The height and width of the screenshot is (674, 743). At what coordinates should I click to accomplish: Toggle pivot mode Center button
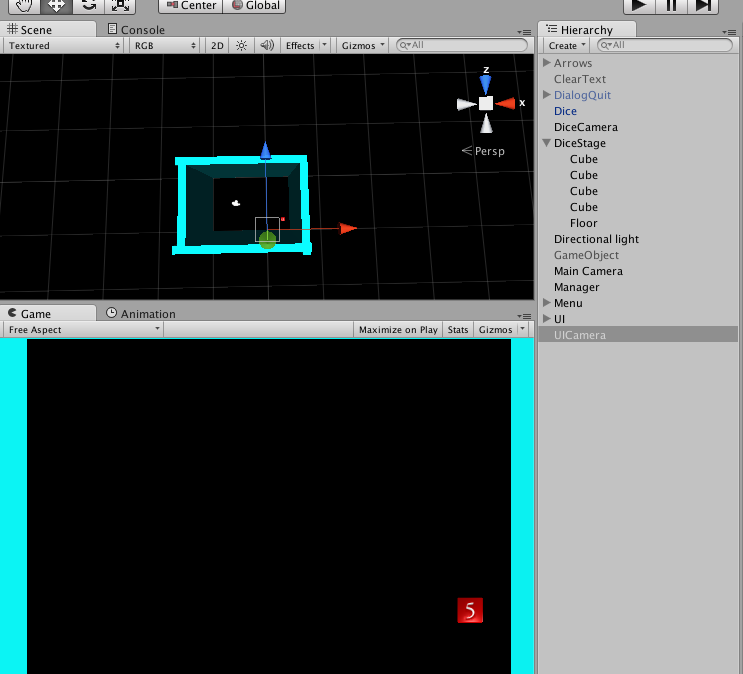(191, 6)
